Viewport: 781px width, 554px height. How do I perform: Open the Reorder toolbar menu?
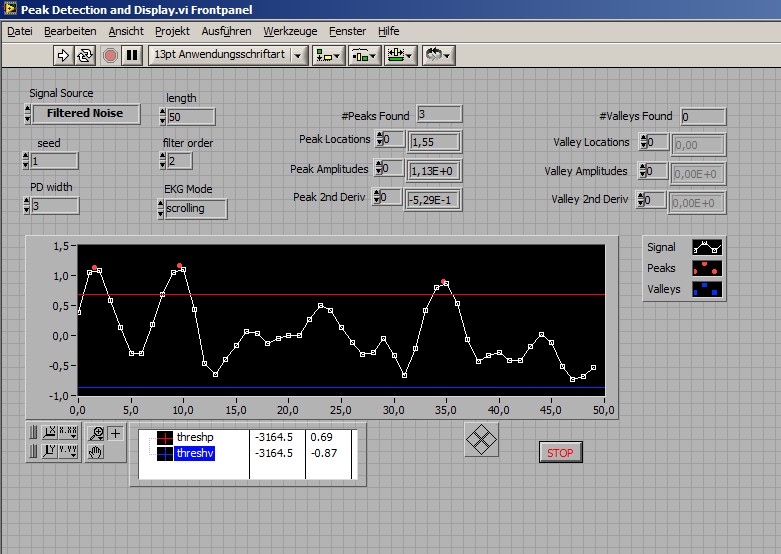pos(438,55)
